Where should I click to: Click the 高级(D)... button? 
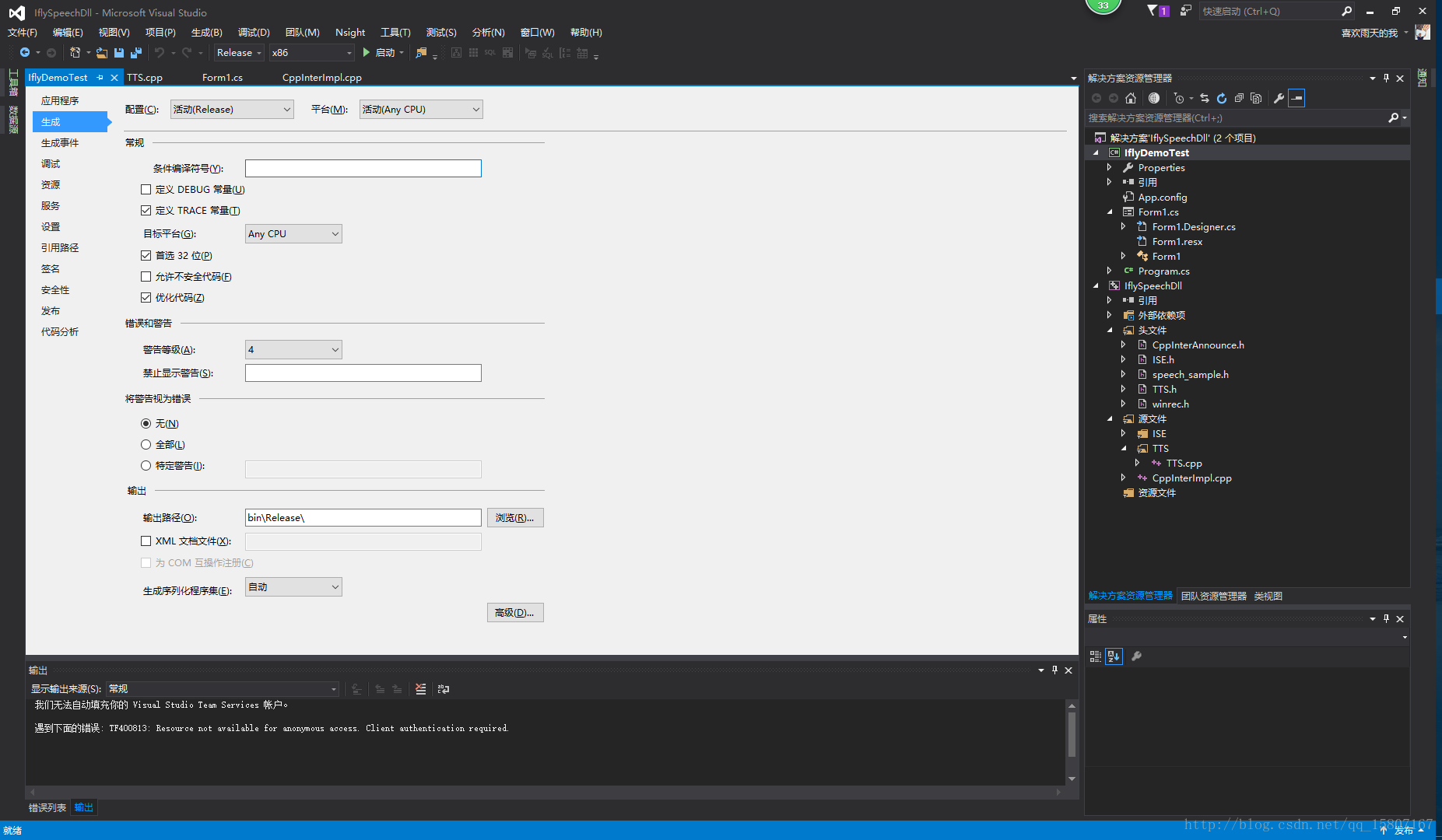515,613
